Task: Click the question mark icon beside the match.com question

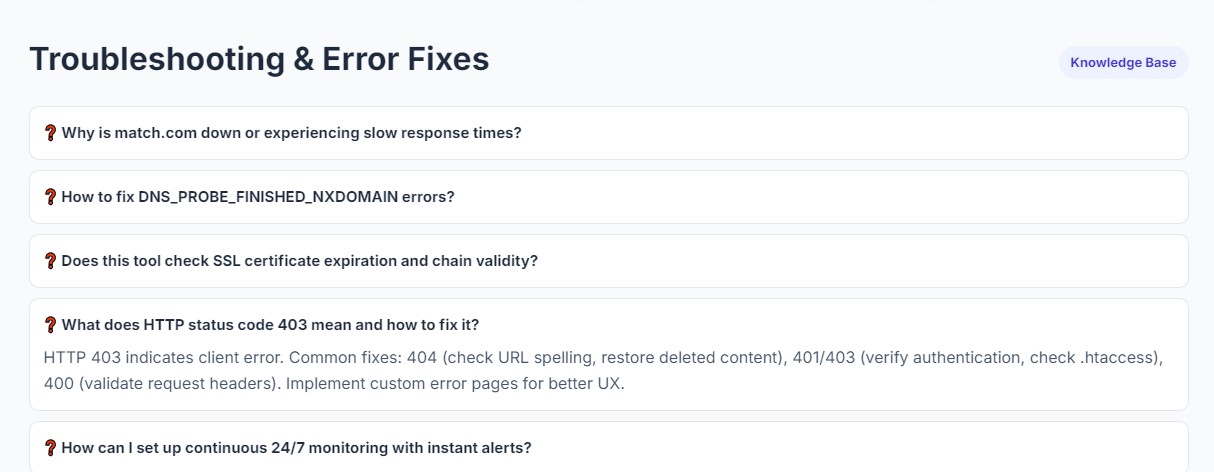Action: coord(50,133)
